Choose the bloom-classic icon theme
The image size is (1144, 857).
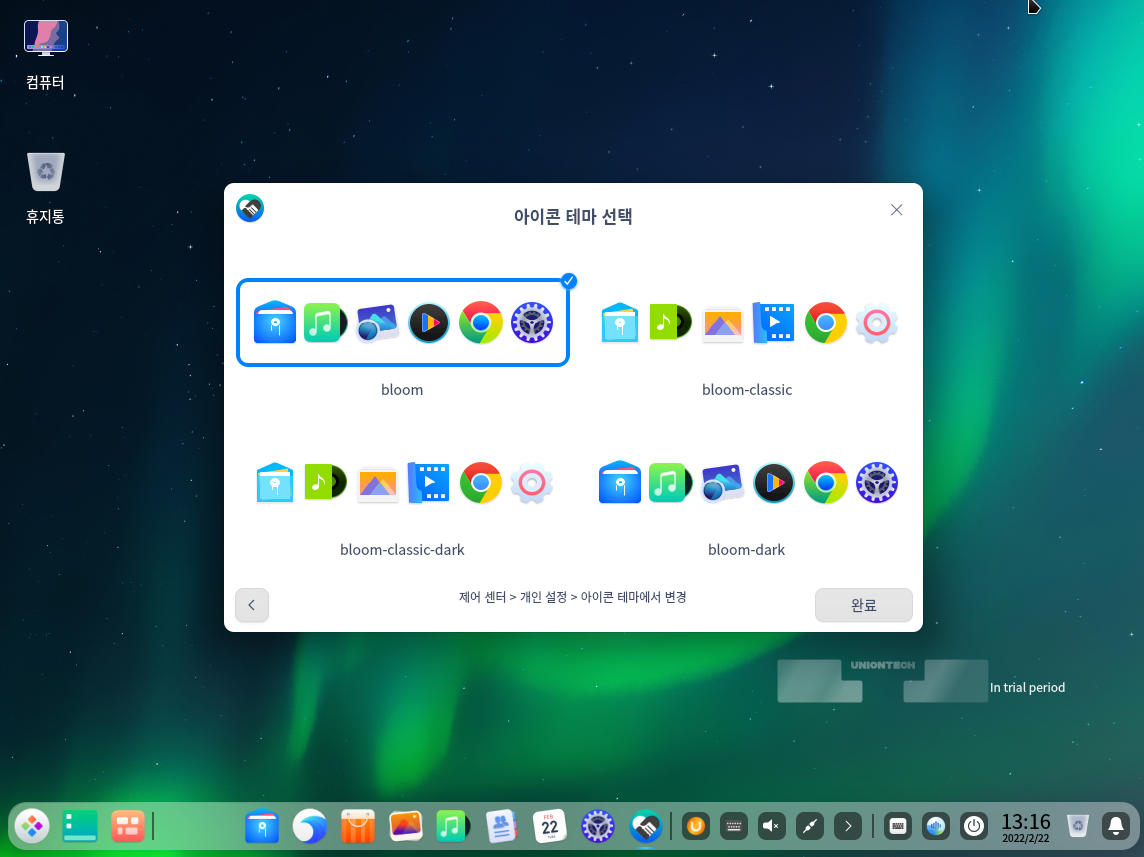[747, 322]
